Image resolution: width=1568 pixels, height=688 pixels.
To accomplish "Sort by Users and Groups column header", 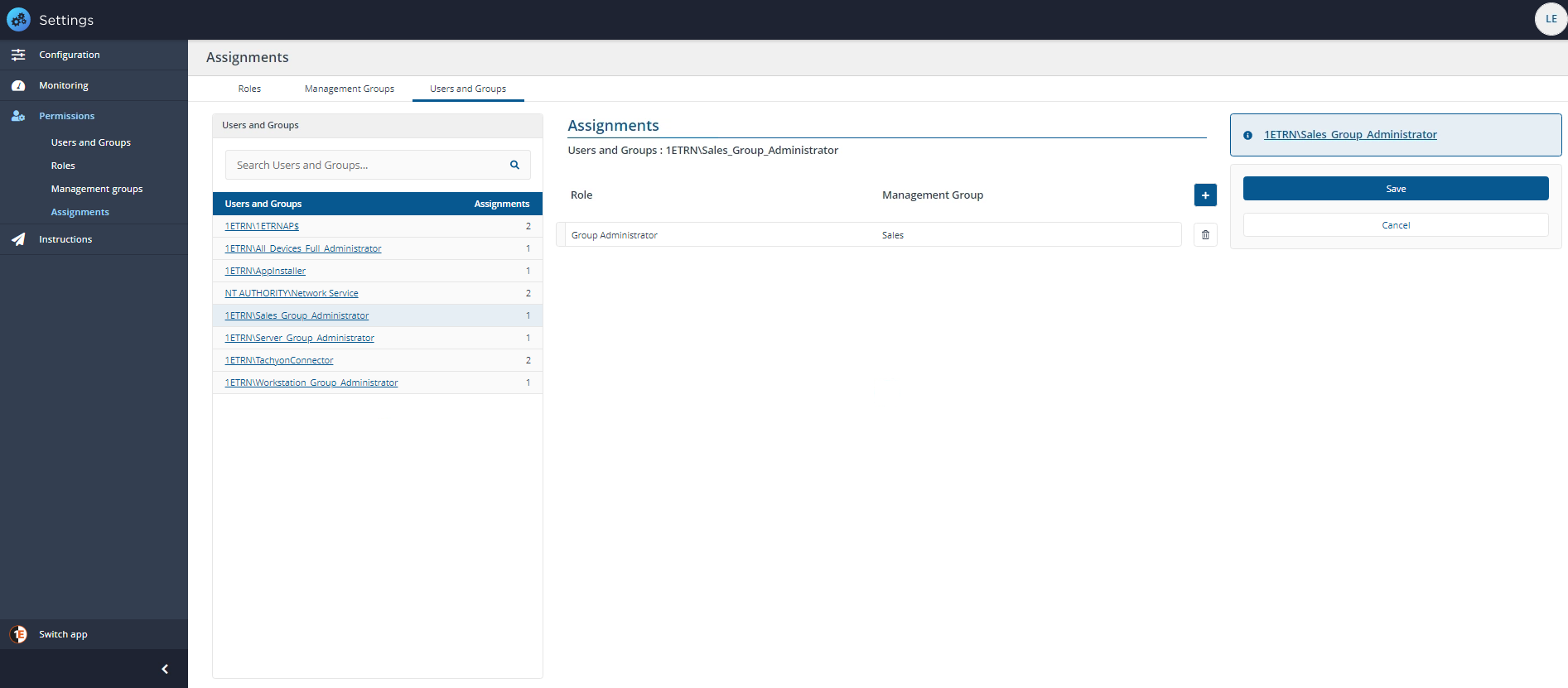I will [263, 204].
